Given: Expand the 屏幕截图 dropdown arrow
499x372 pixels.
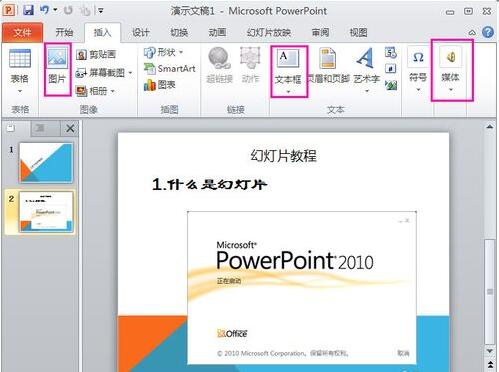Looking at the screenshot, I should 130,73.
